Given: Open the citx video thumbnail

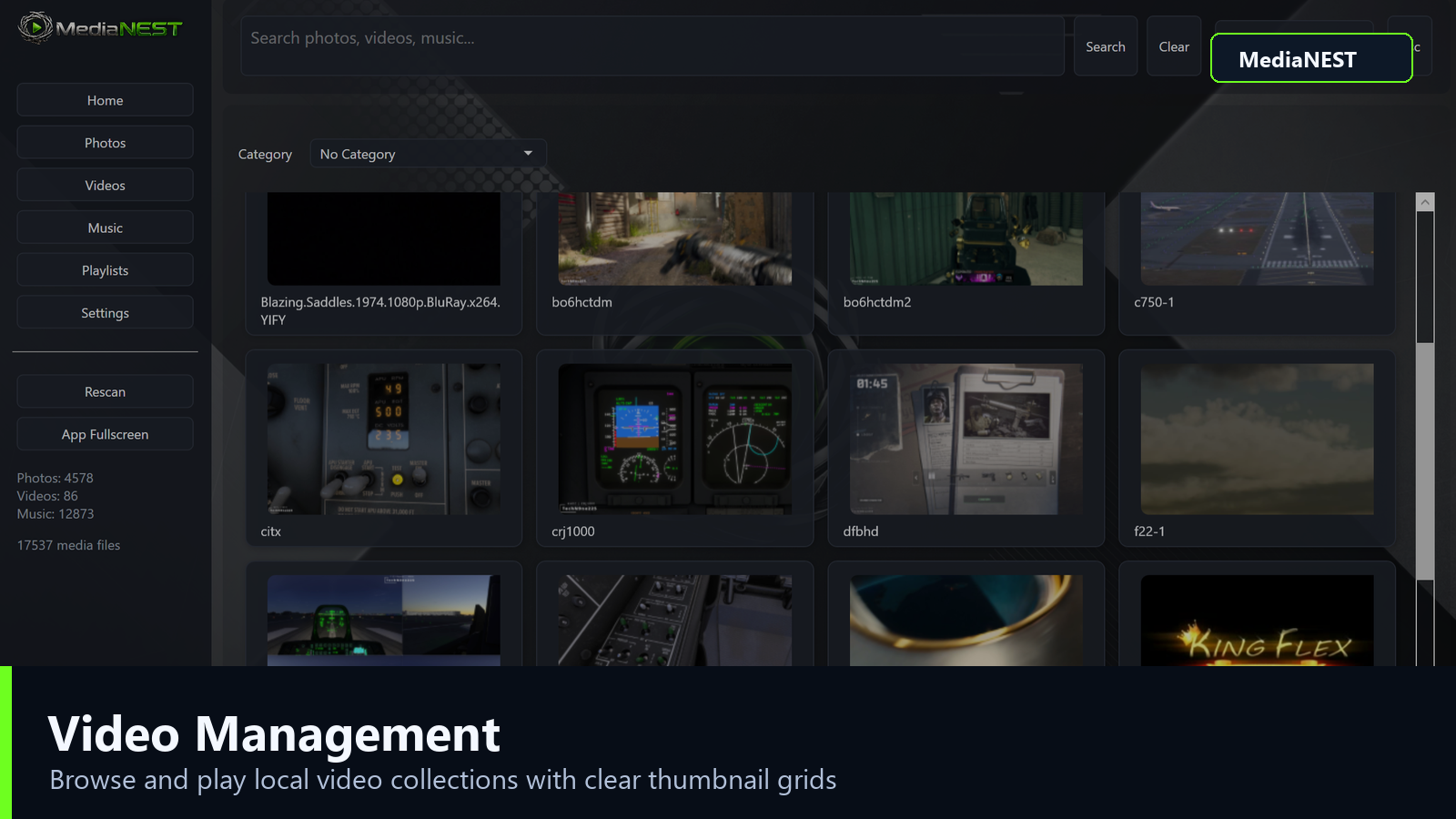Looking at the screenshot, I should tap(383, 440).
